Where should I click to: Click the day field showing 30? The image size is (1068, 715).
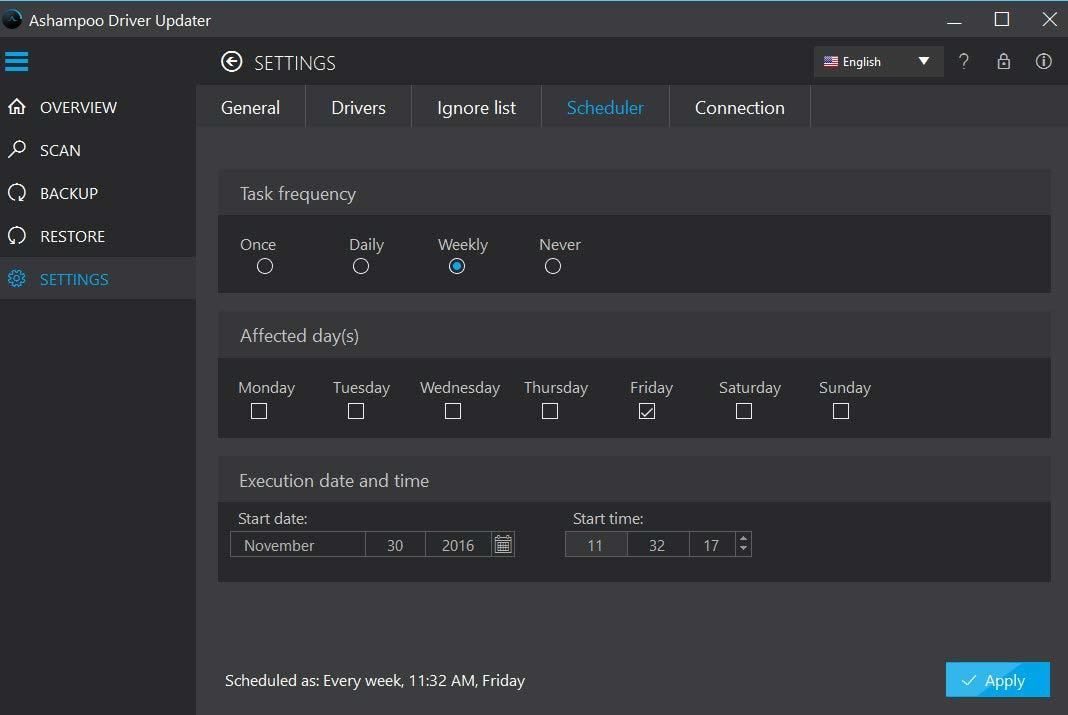(x=395, y=545)
